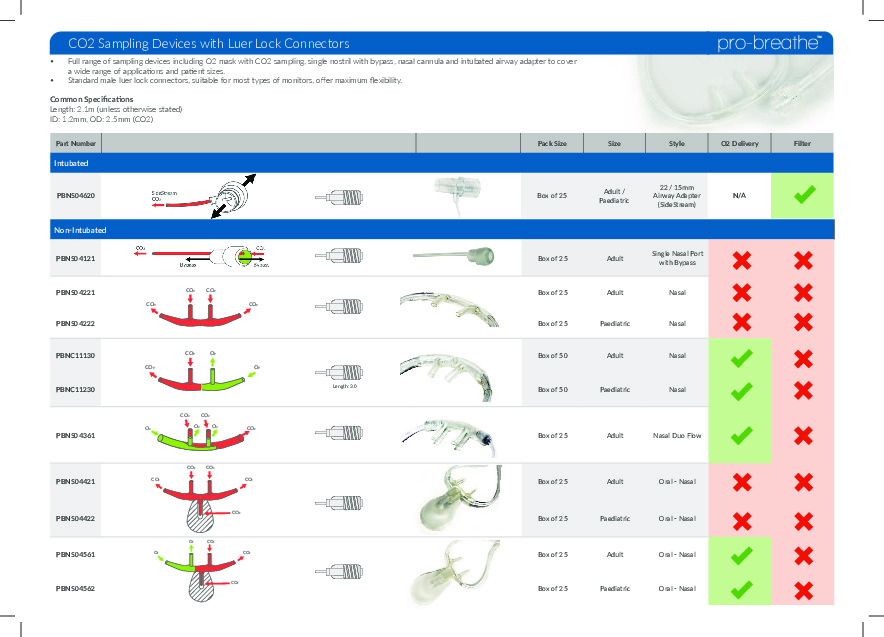Click the Non-Intubated section header bar

click(x=440, y=229)
